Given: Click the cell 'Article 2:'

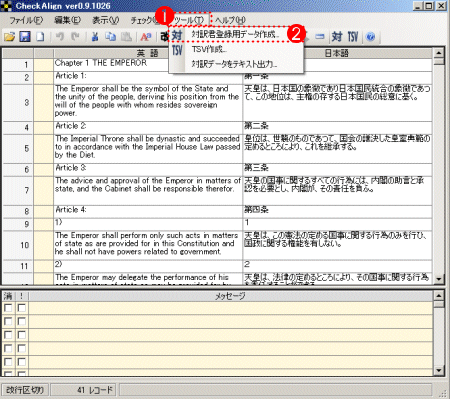Looking at the screenshot, I should (148, 128).
